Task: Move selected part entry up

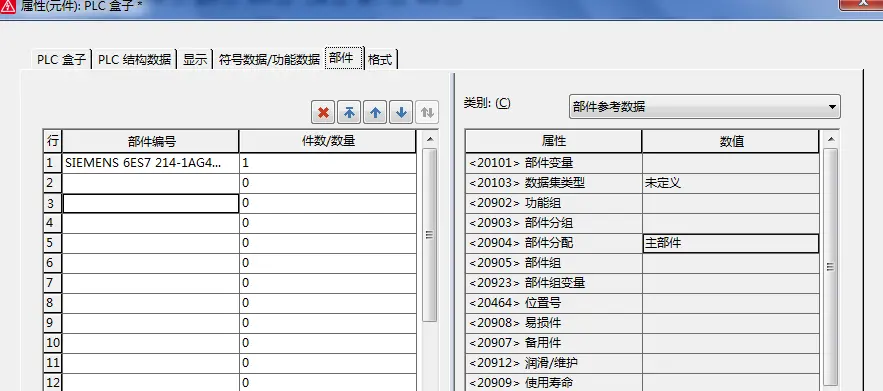Action: pyautogui.click(x=375, y=113)
